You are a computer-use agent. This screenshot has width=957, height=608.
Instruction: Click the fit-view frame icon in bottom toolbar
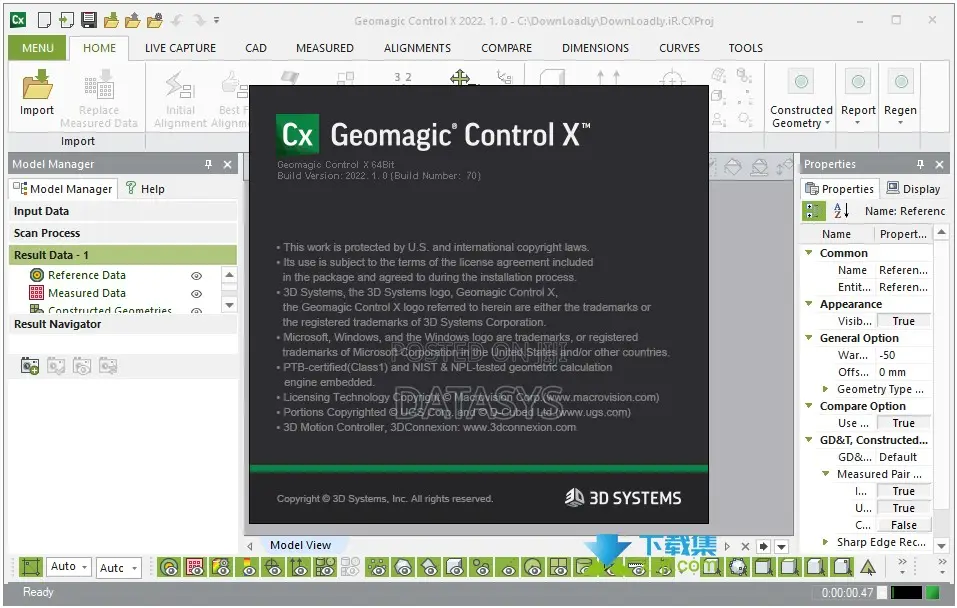pyautogui.click(x=30, y=567)
